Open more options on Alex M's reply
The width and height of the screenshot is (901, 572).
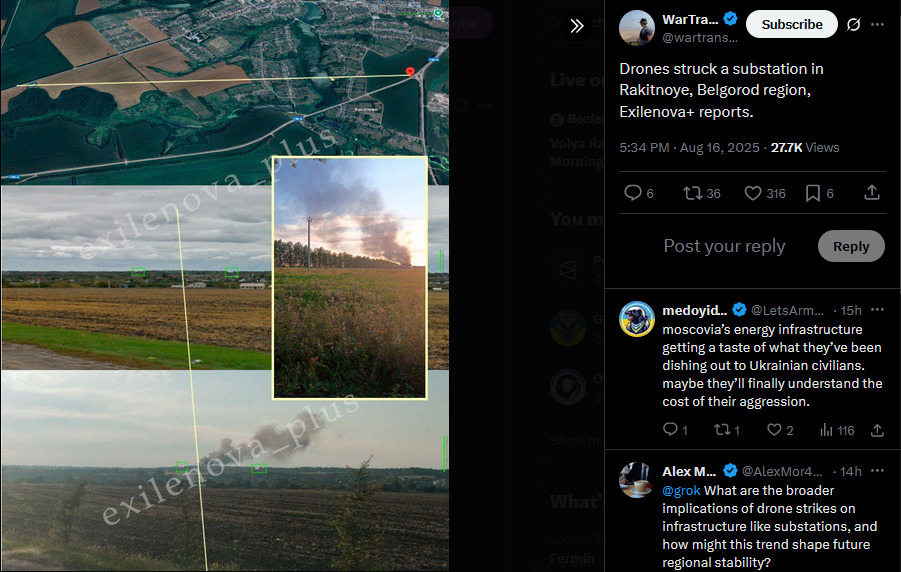(877, 471)
